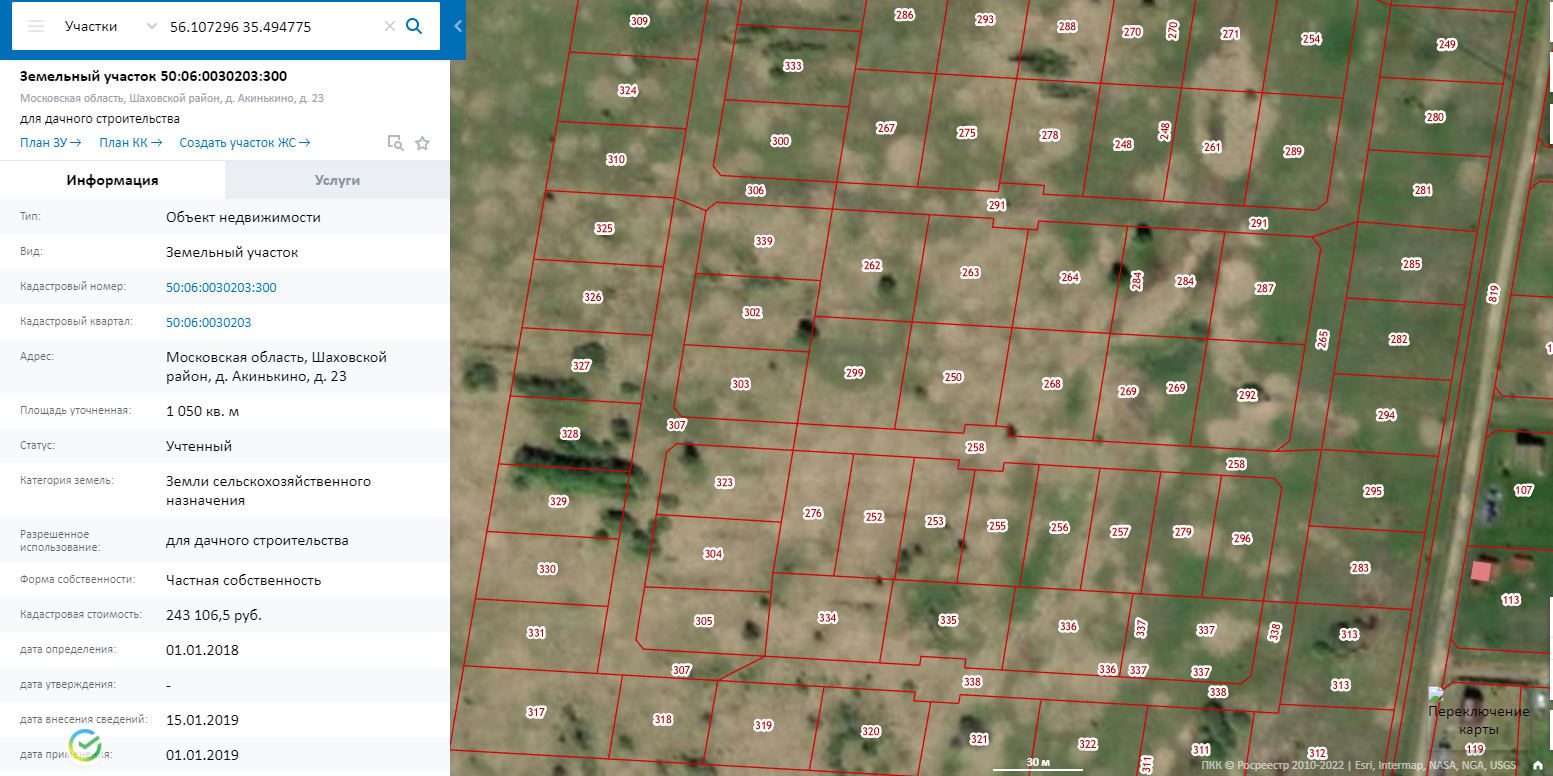
Task: Click the home icon at bottom-right corner
Action: 1537,765
